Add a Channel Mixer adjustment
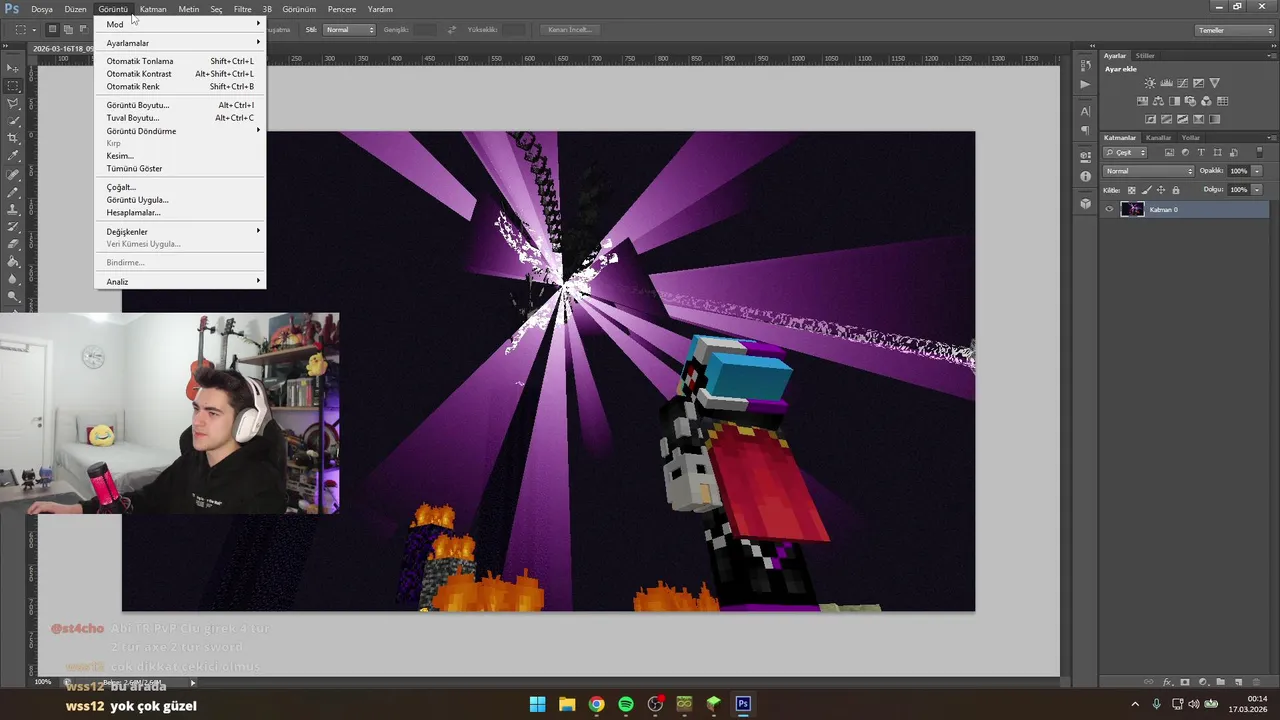Screen dimensions: 1280x720 click(x=1206, y=101)
